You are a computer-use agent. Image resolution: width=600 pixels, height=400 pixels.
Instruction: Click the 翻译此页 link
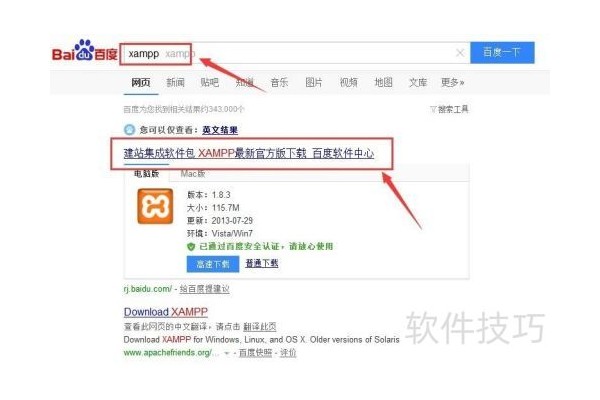tap(260, 327)
